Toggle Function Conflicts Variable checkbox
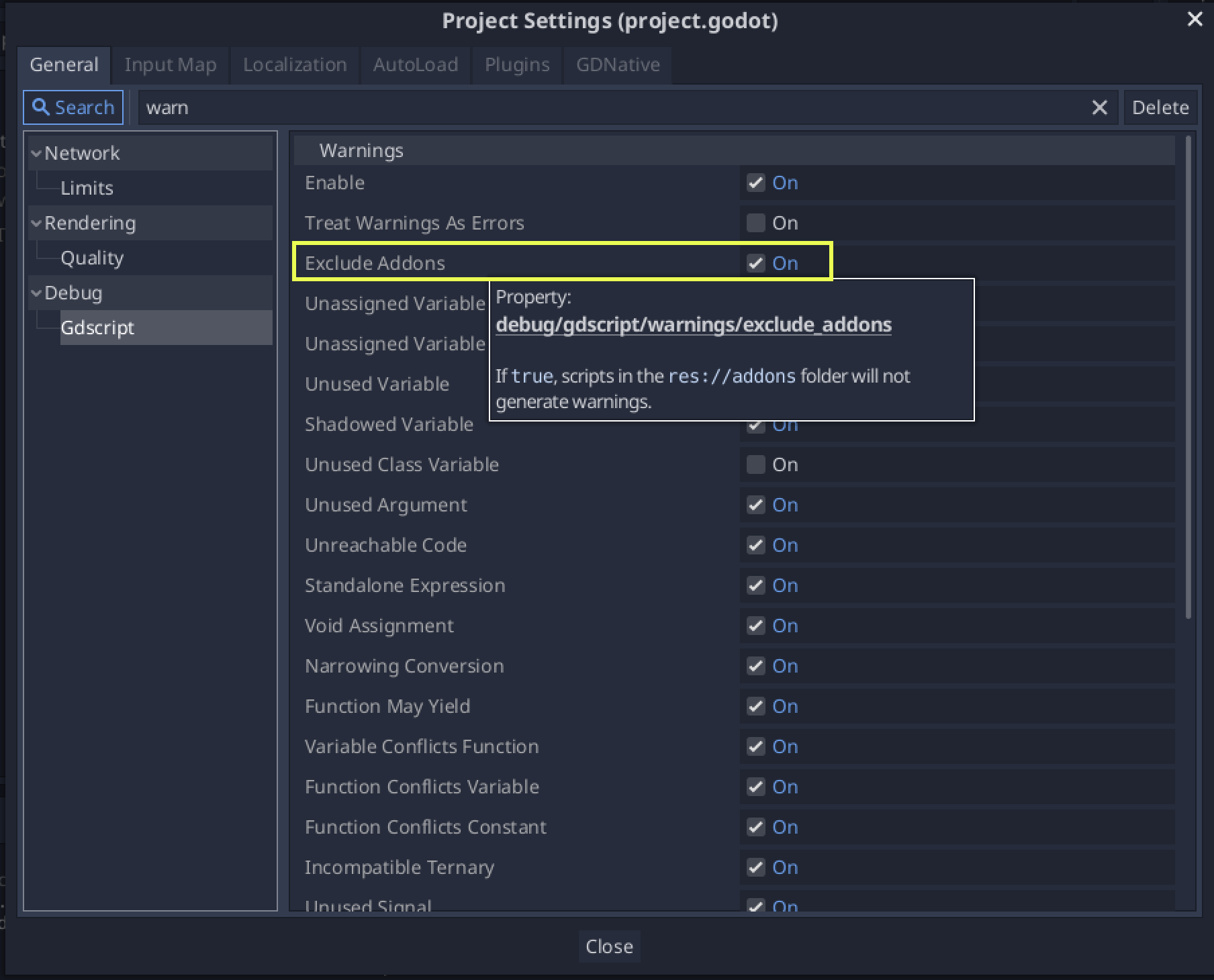 click(x=756, y=787)
